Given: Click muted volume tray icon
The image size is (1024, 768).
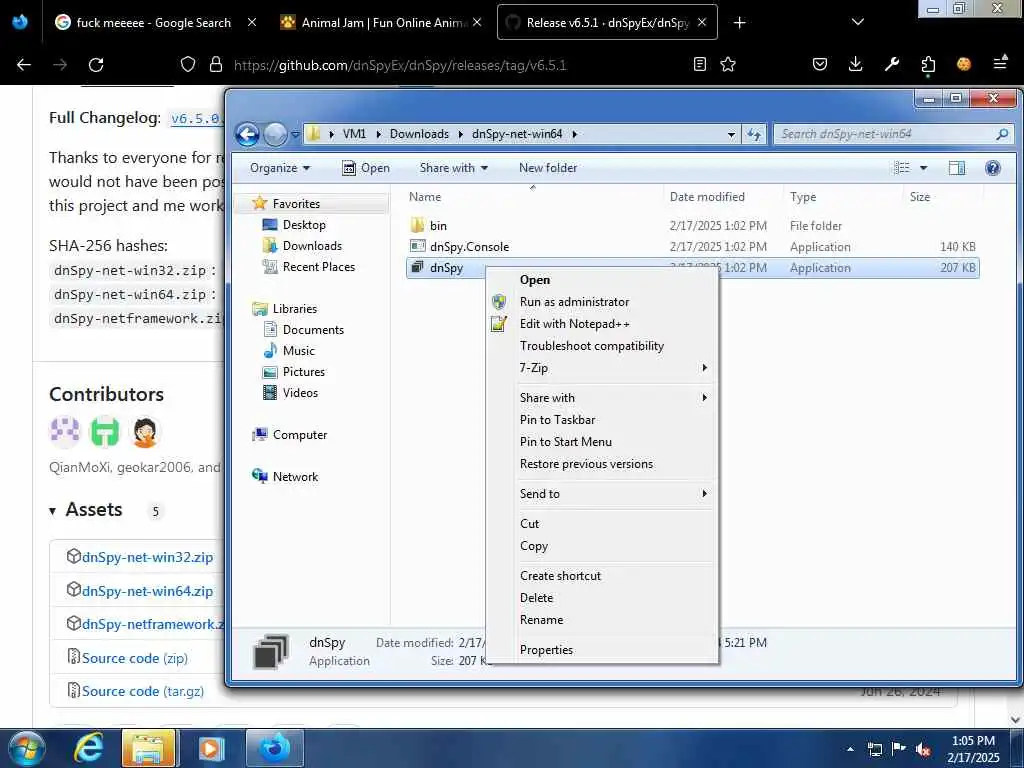Looking at the screenshot, I should pos(923,749).
